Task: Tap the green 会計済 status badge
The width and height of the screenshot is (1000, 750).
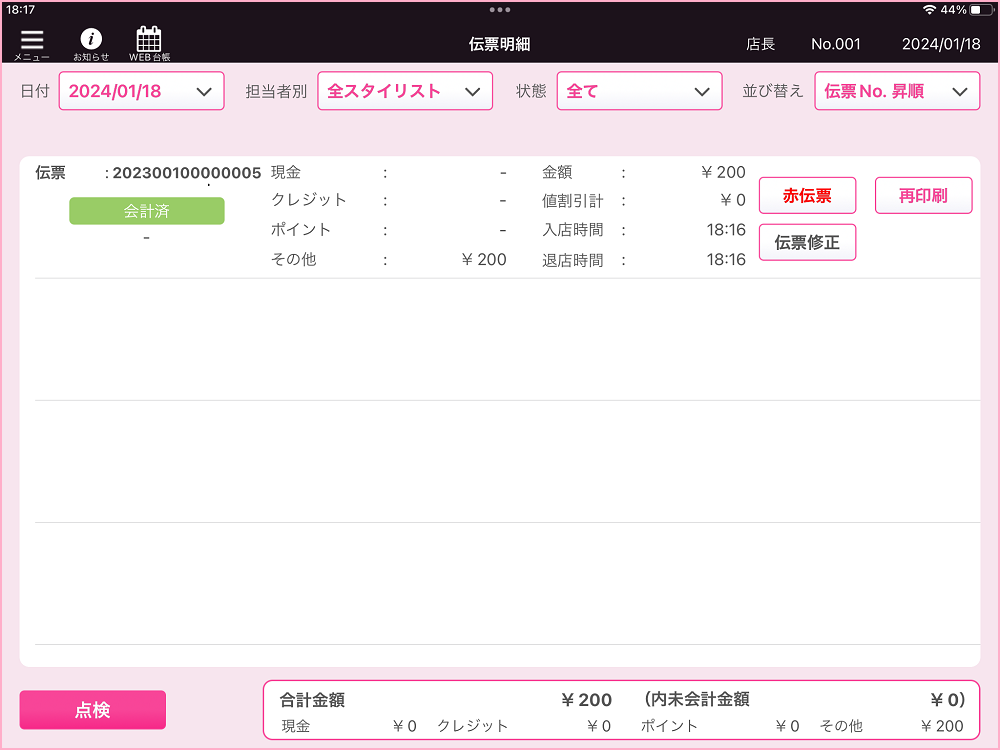Action: pos(147,211)
